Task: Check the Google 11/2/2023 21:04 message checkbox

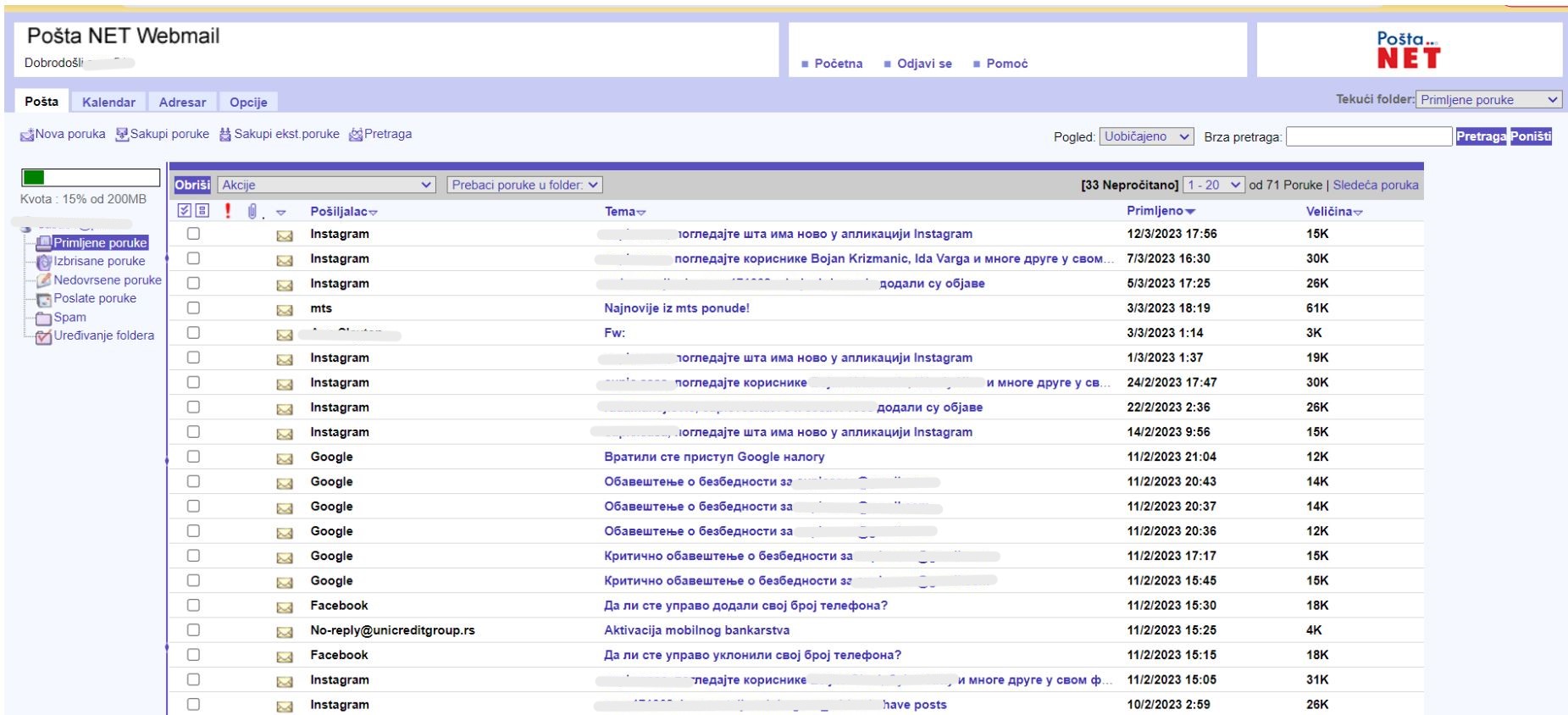Action: (193, 457)
